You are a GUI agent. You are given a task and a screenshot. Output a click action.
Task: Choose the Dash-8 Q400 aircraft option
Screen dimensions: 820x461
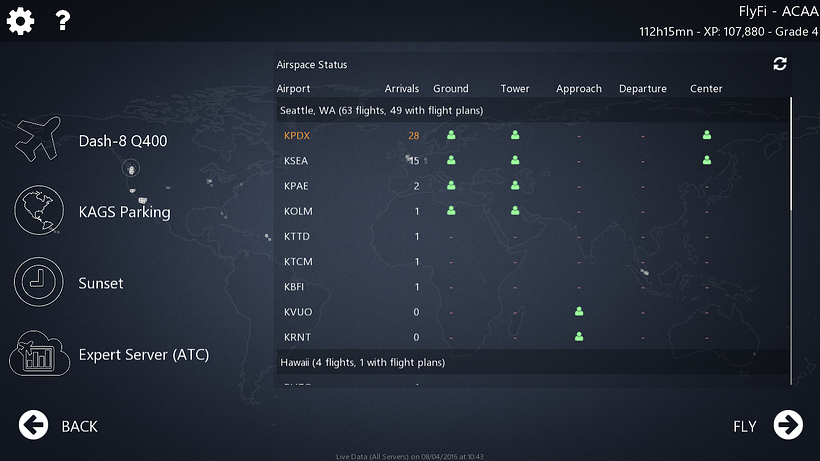tap(123, 141)
